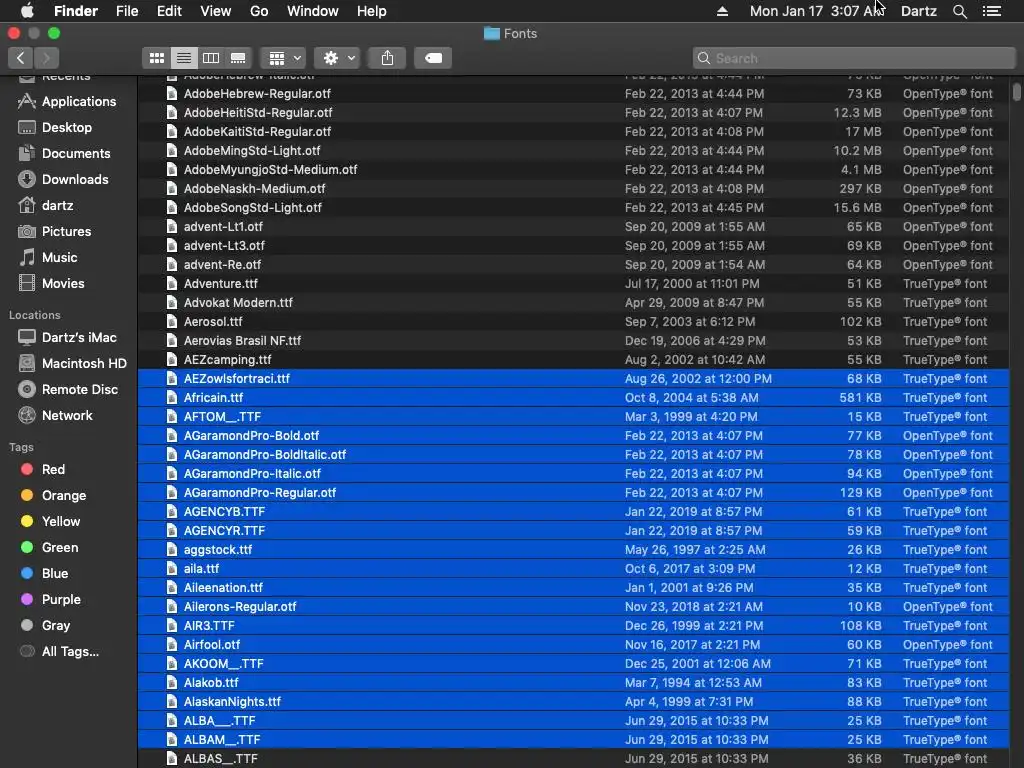
Task: Click the eject icon in menu bar
Action: [x=722, y=11]
